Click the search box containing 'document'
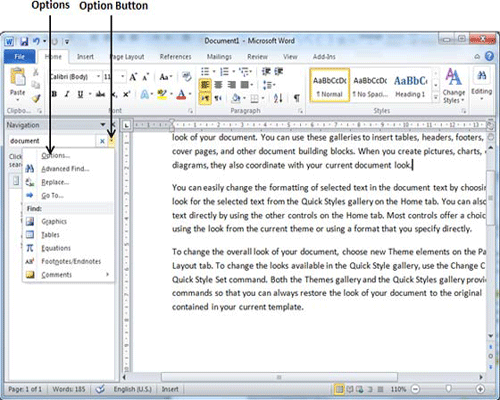 point(52,141)
